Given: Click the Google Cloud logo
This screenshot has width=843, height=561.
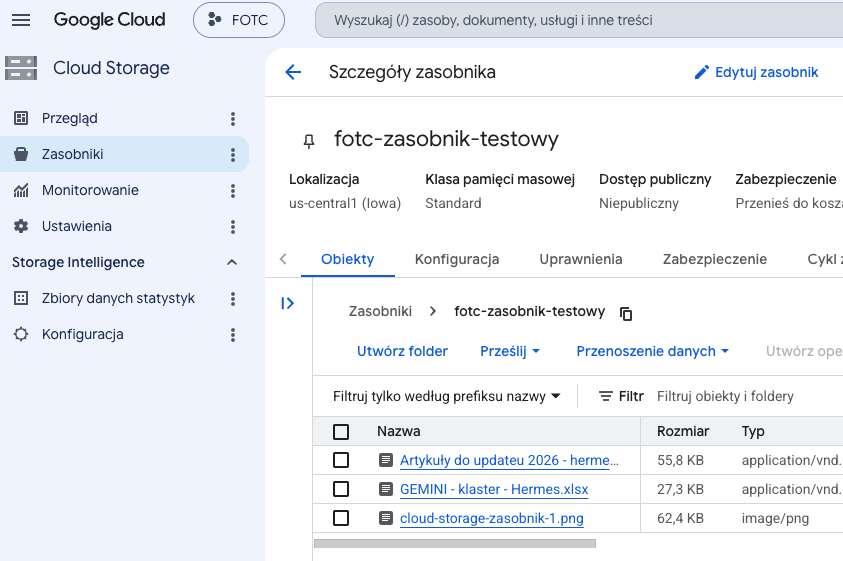Looking at the screenshot, I should pos(110,20).
